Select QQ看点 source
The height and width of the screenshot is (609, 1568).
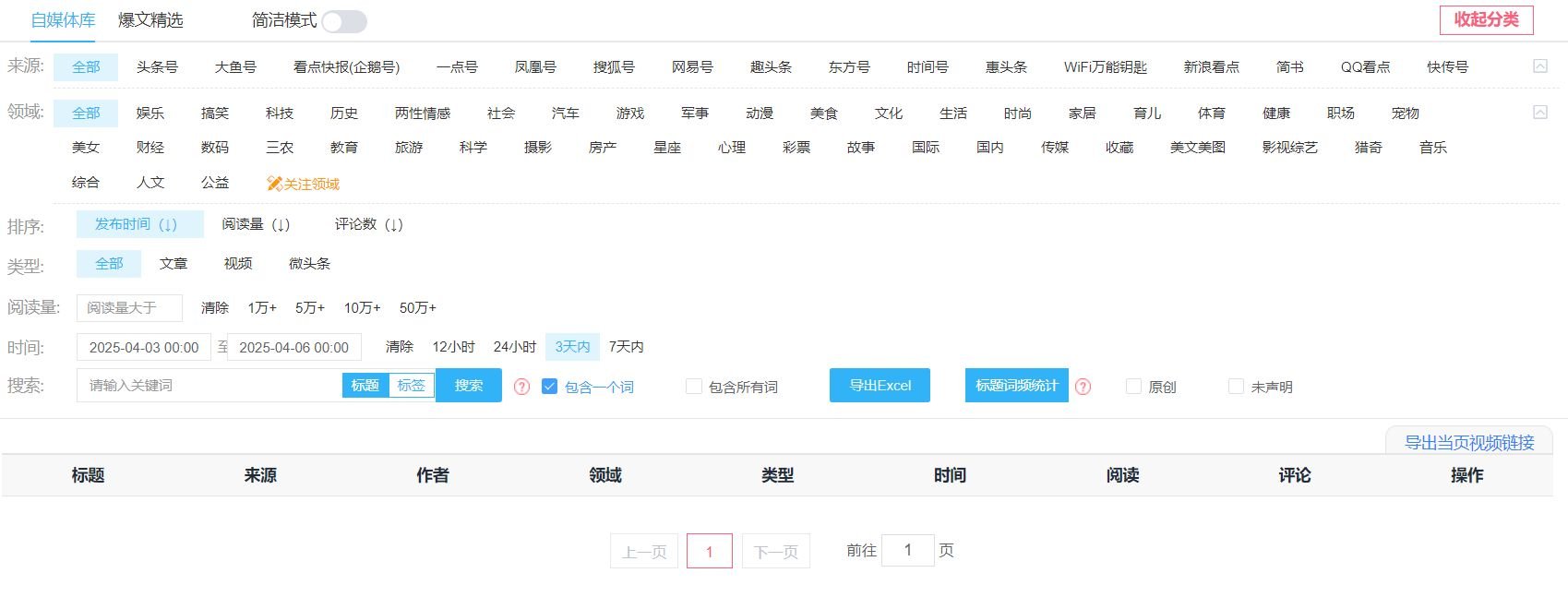point(1365,66)
